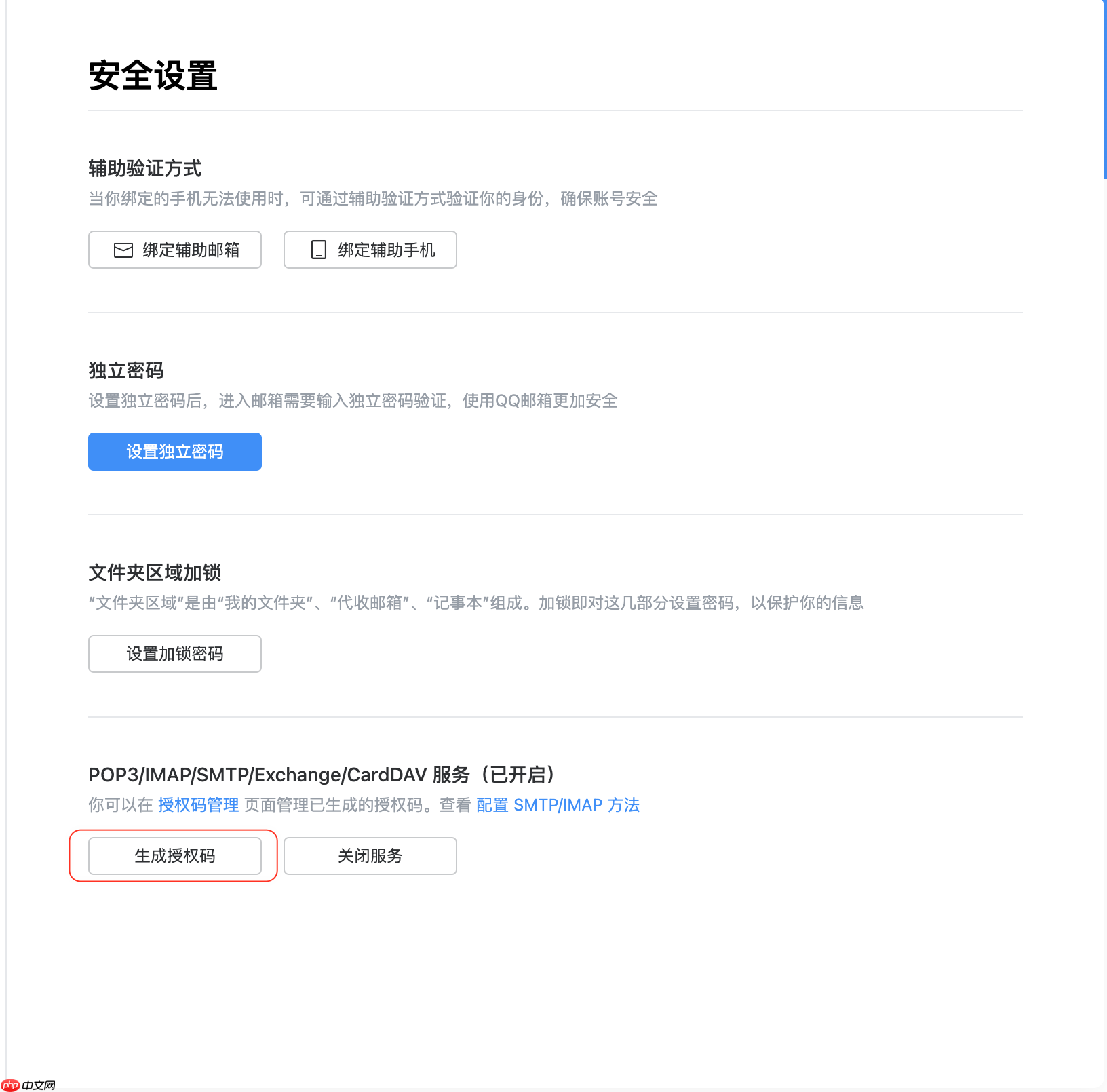The height and width of the screenshot is (1092, 1107).
Task: Click the vertical scrollbar on the page's right edge
Action: tap(1105, 90)
